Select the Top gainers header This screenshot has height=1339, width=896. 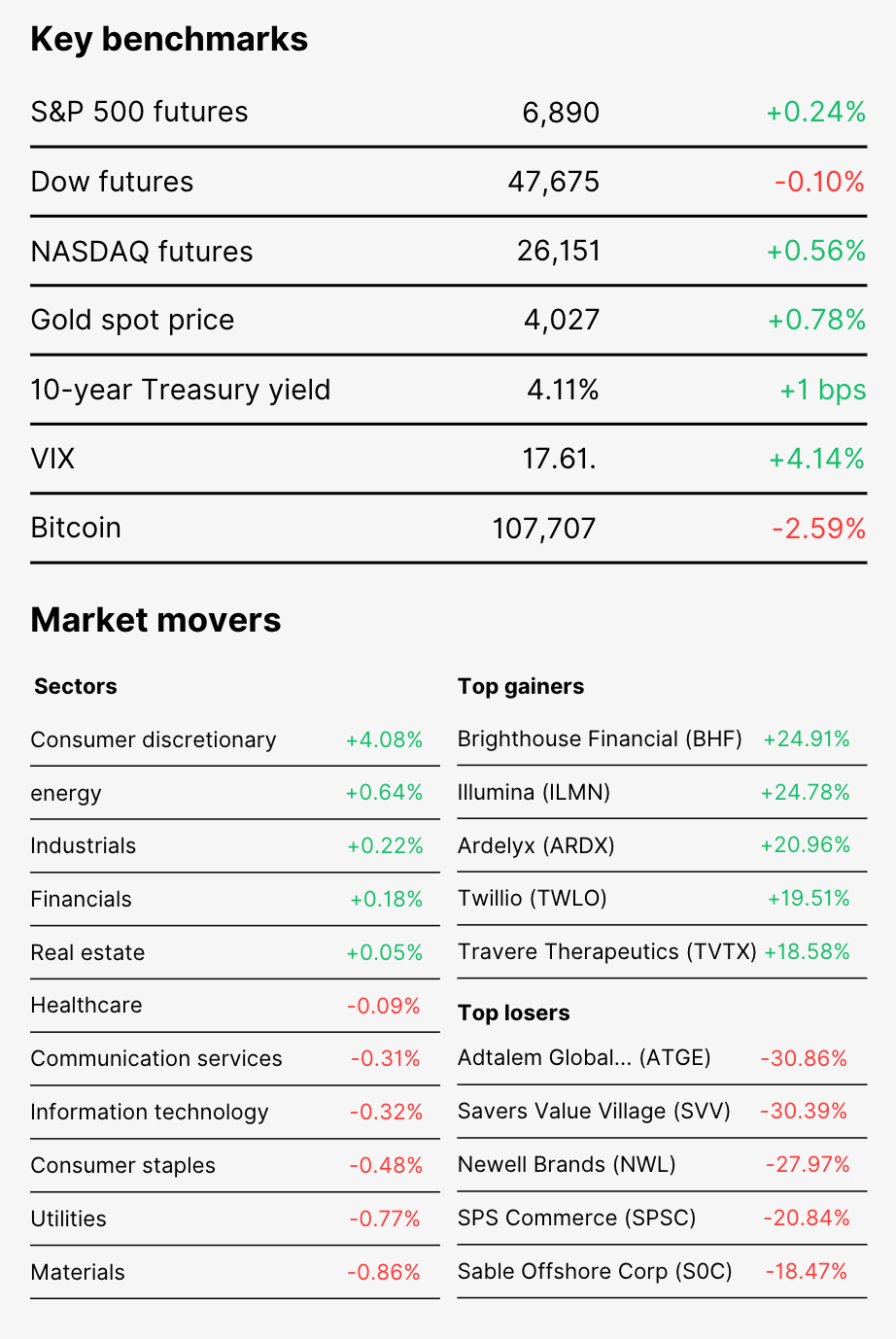(x=521, y=686)
